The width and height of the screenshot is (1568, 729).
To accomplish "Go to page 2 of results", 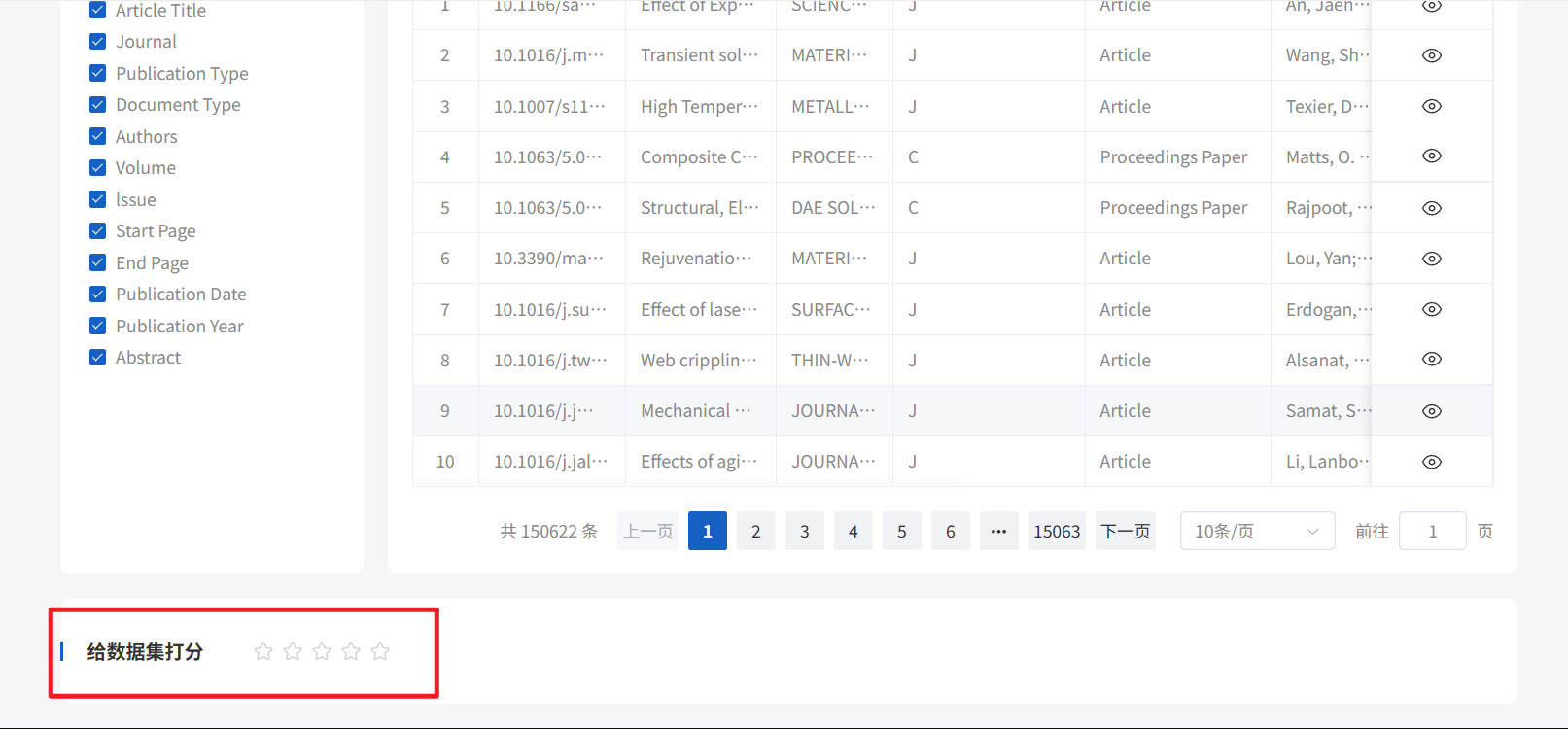I will (x=755, y=531).
